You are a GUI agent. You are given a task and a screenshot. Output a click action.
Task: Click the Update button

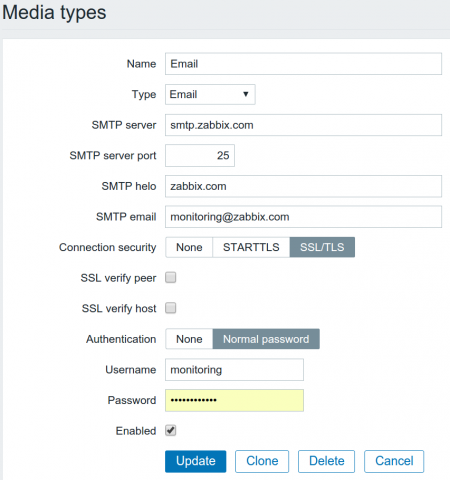click(196, 461)
